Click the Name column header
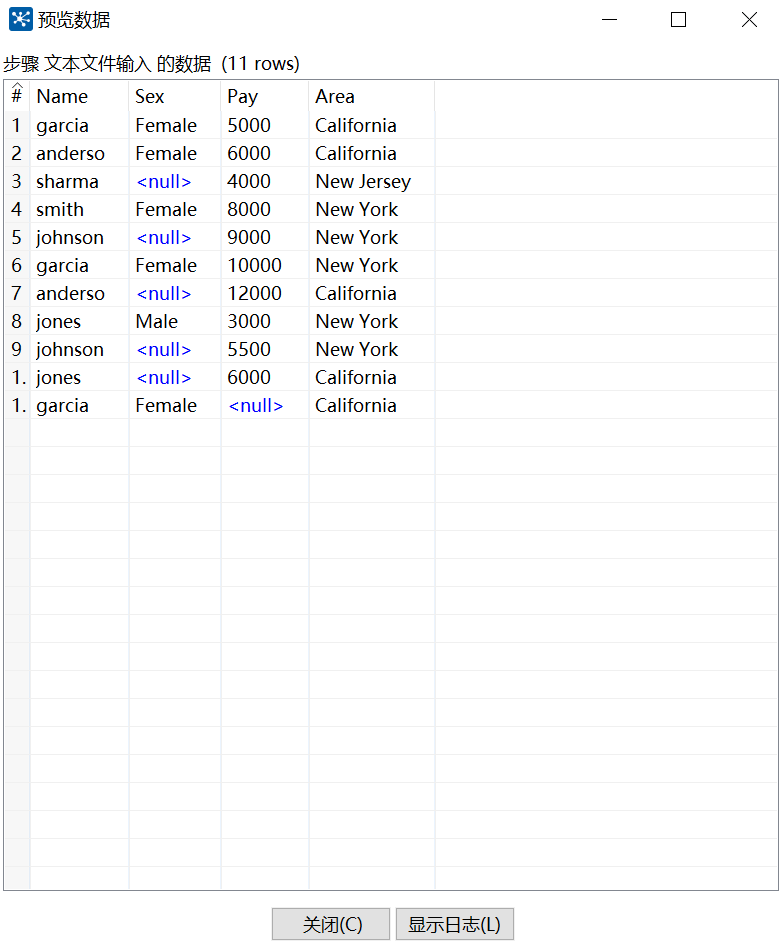The image size is (784, 943). (x=79, y=96)
